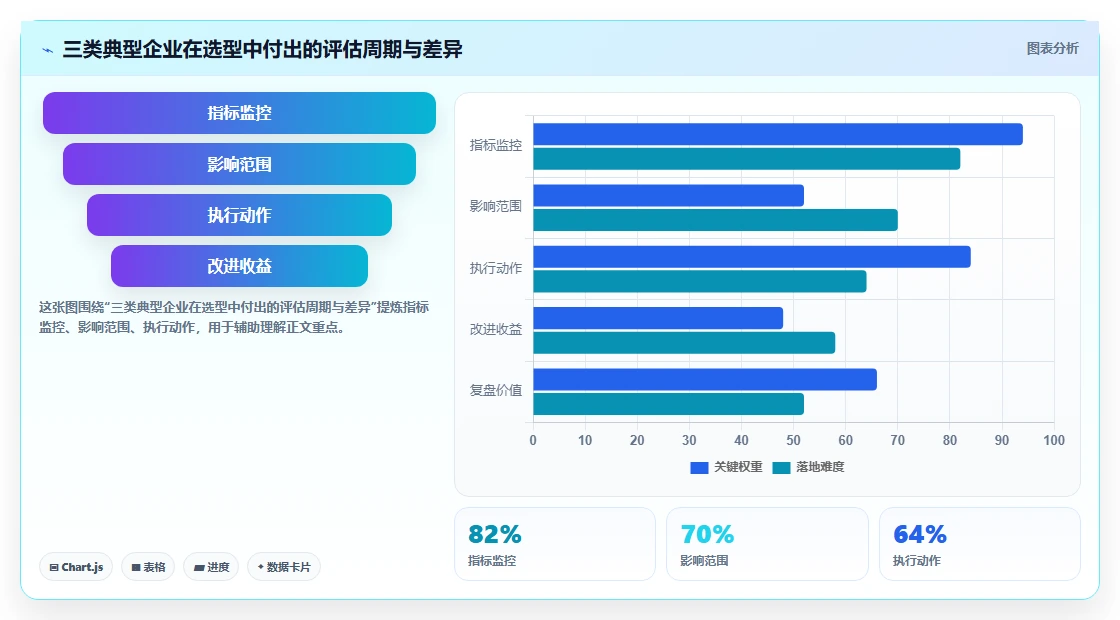Click the teal 执行动作 落地难度 bar
Viewport: 1120px width, 620px height.
click(x=700, y=281)
